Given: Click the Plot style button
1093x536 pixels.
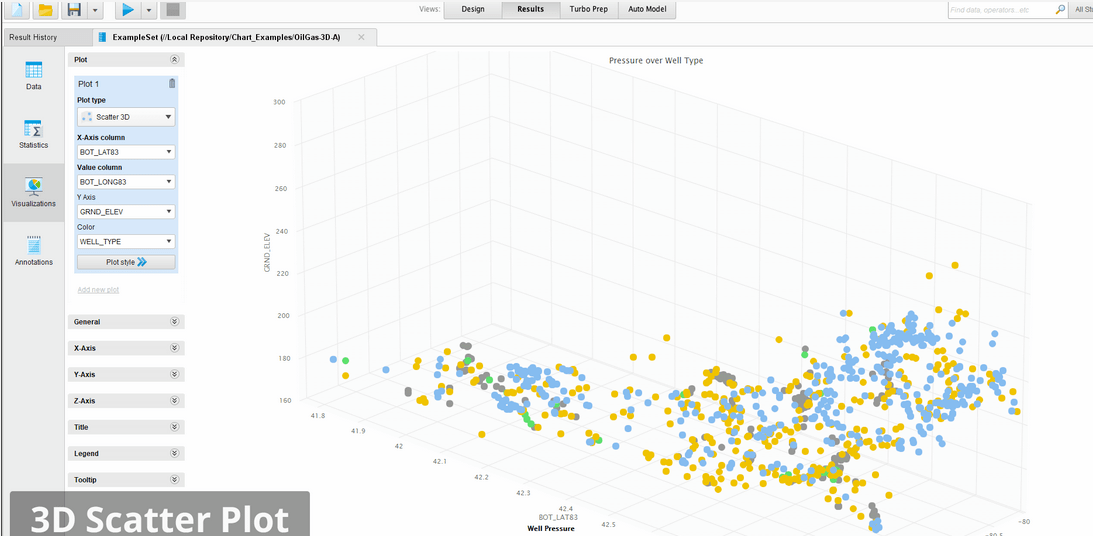Looking at the screenshot, I should click(126, 262).
